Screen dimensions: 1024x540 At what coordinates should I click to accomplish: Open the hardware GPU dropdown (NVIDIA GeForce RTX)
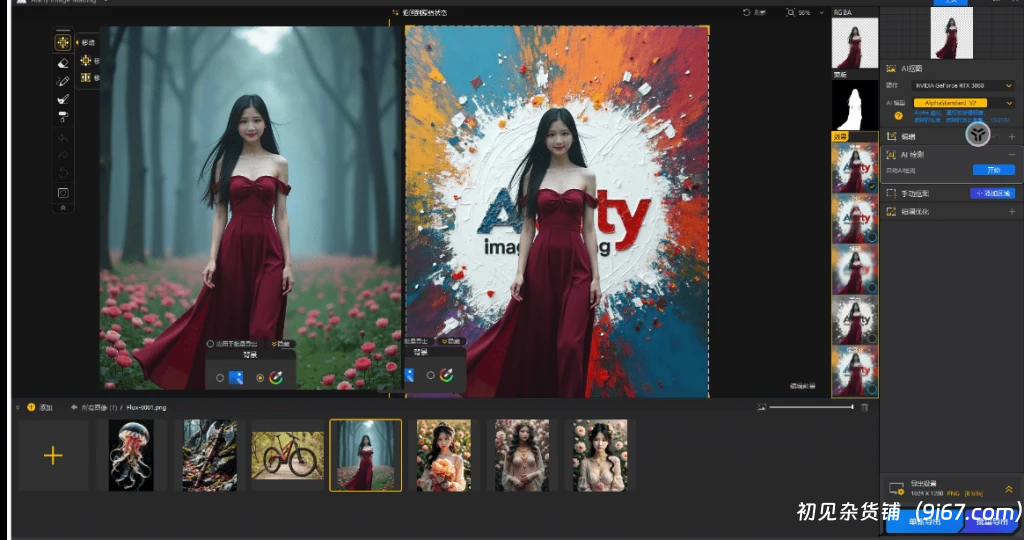point(963,86)
